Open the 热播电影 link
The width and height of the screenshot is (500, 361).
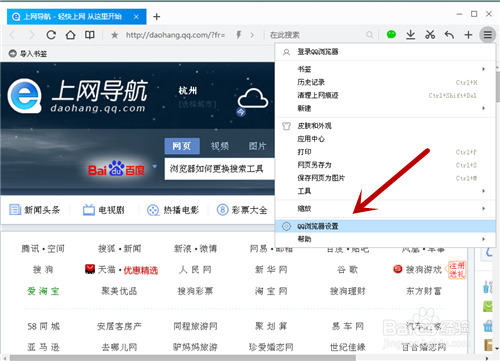173,210
